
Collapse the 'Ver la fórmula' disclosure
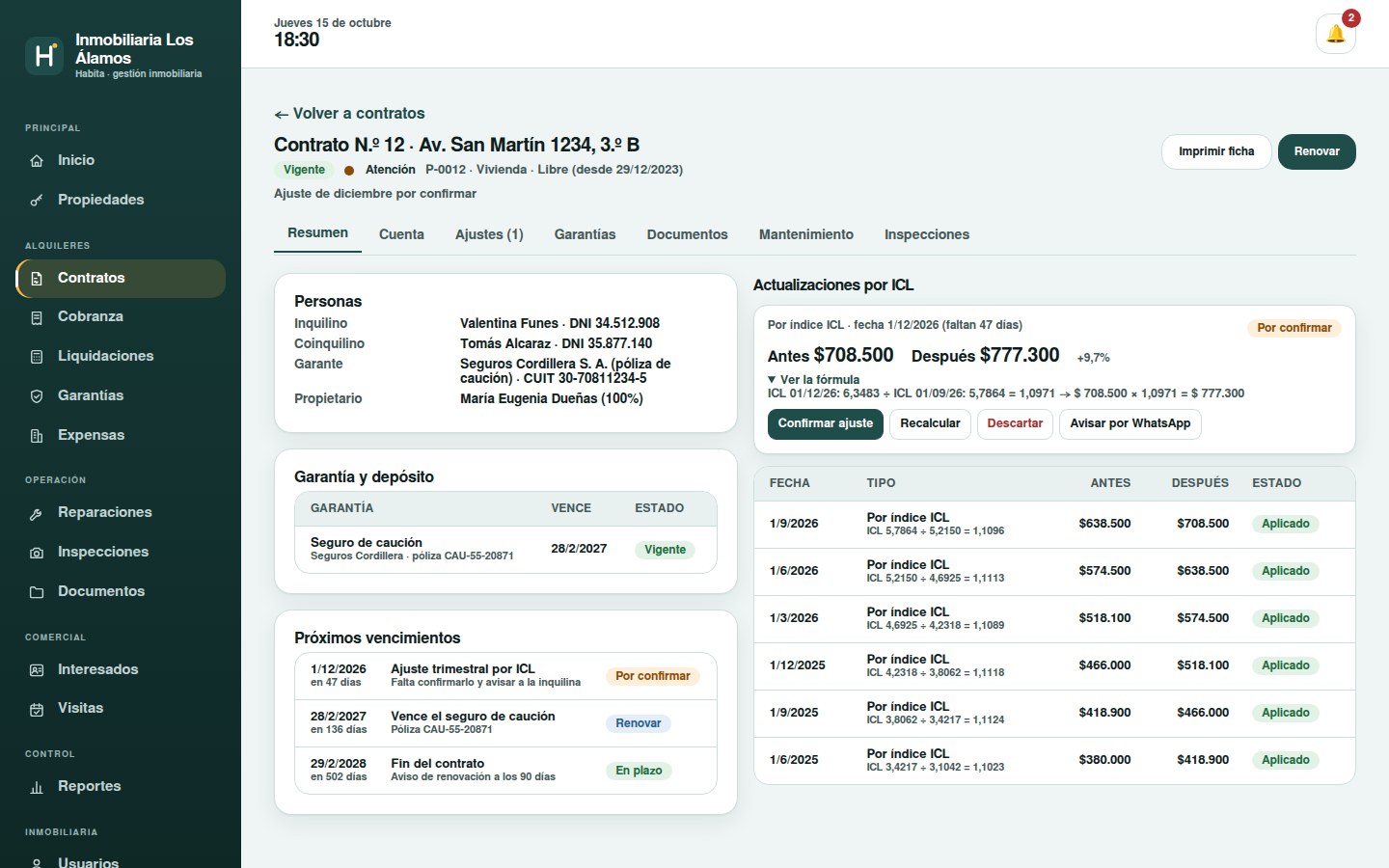click(x=813, y=380)
